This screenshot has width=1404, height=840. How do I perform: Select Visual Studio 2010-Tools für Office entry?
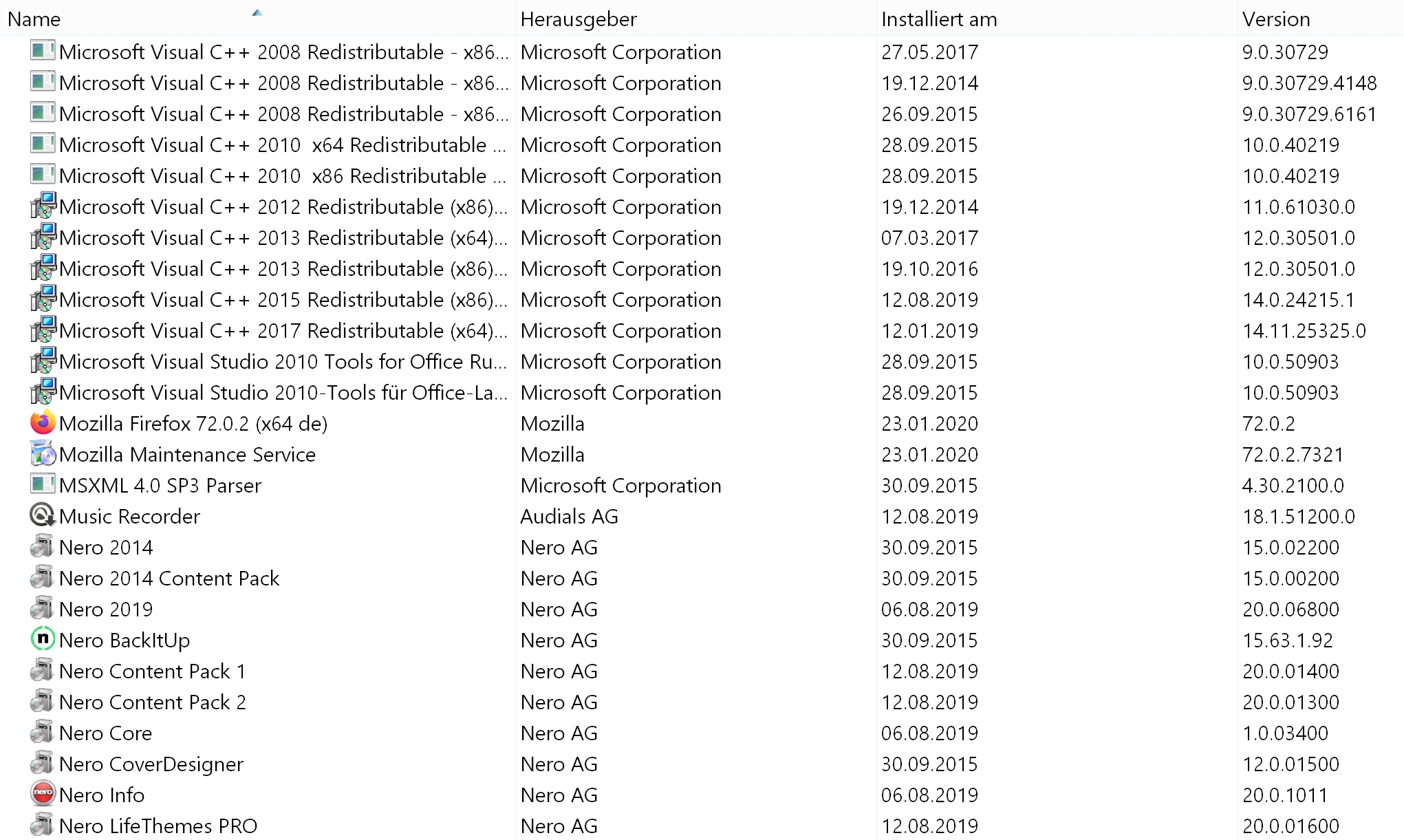tap(702, 392)
